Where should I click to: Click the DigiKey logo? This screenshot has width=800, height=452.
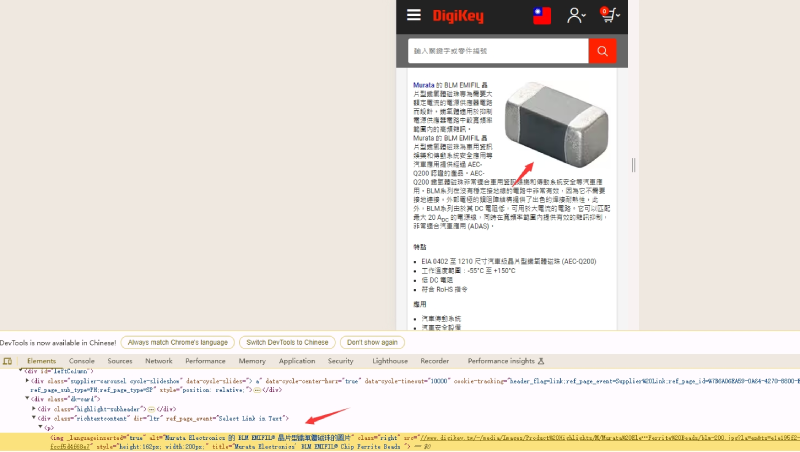pos(458,16)
